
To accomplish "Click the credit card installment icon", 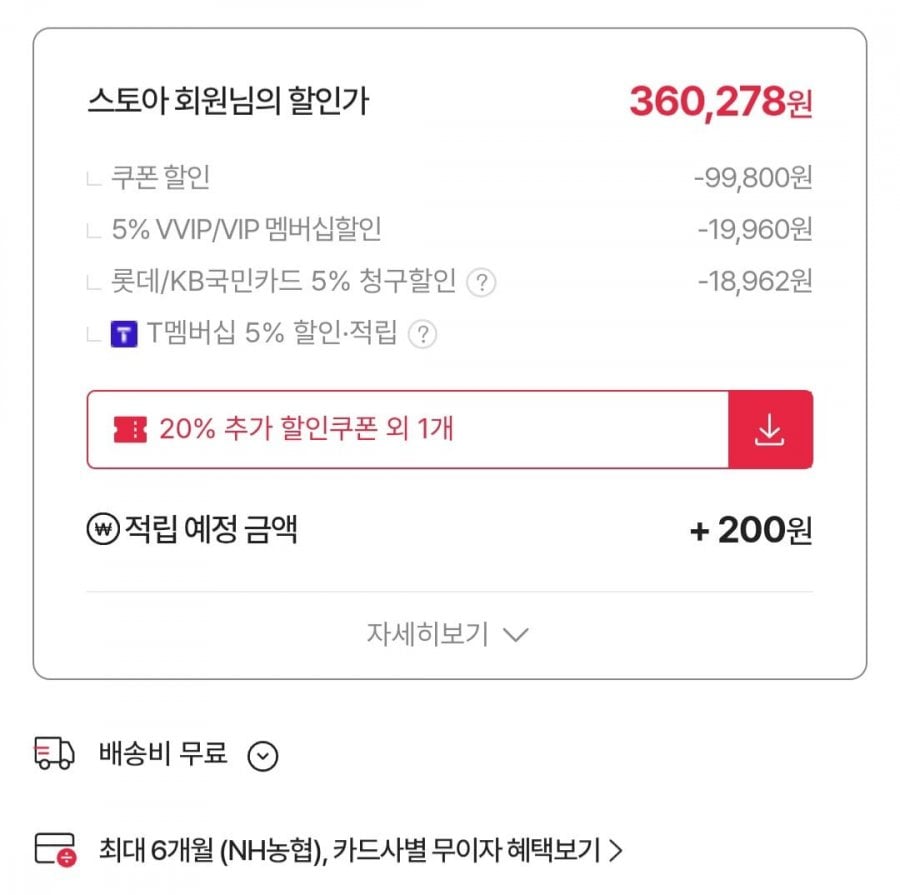I will click(54, 850).
